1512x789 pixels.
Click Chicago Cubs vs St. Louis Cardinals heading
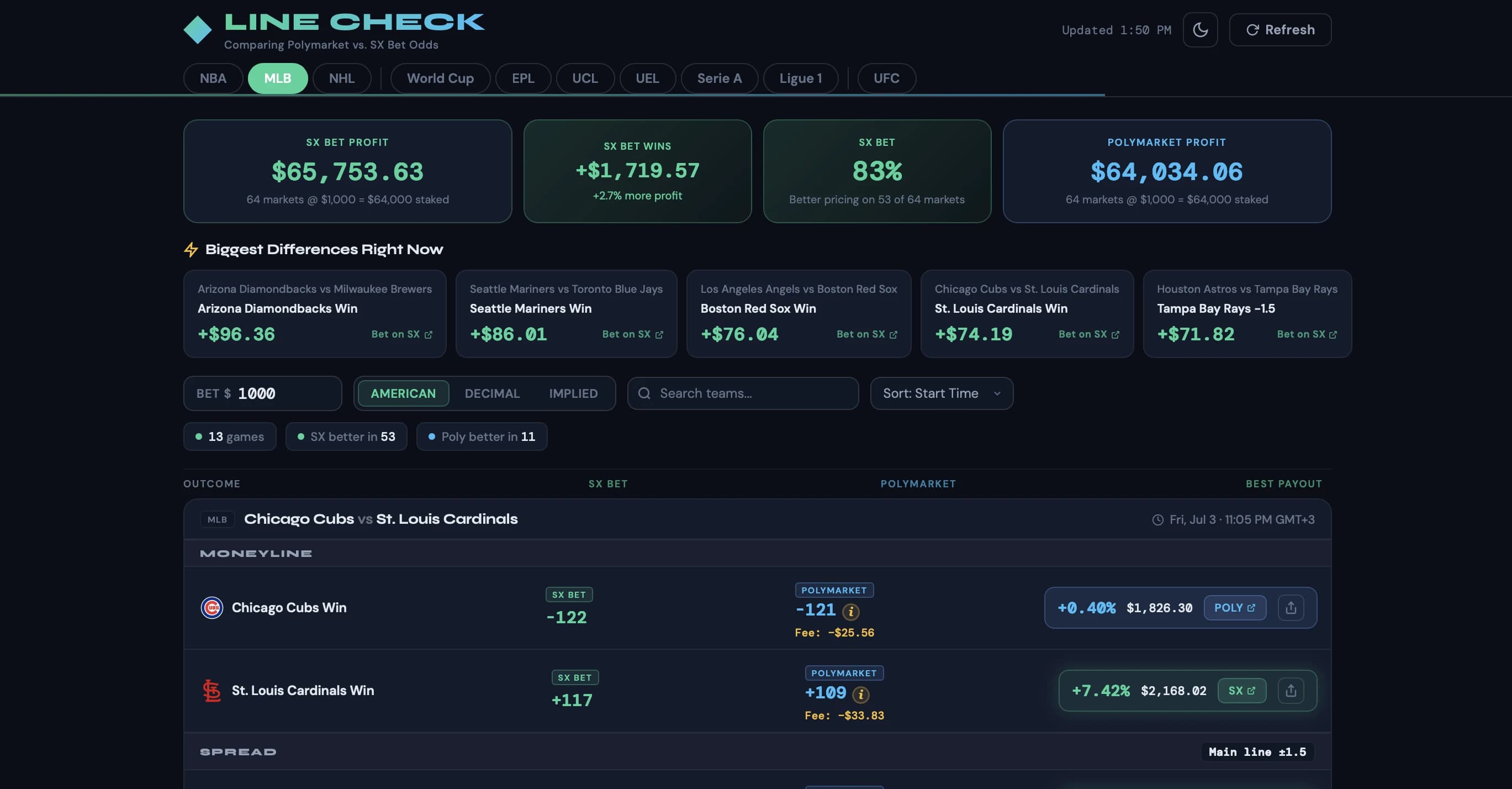coord(380,519)
